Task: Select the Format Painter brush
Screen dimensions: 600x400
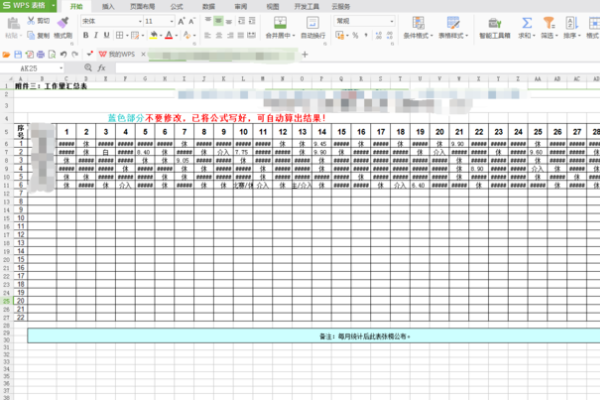Action: pyautogui.click(x=63, y=23)
